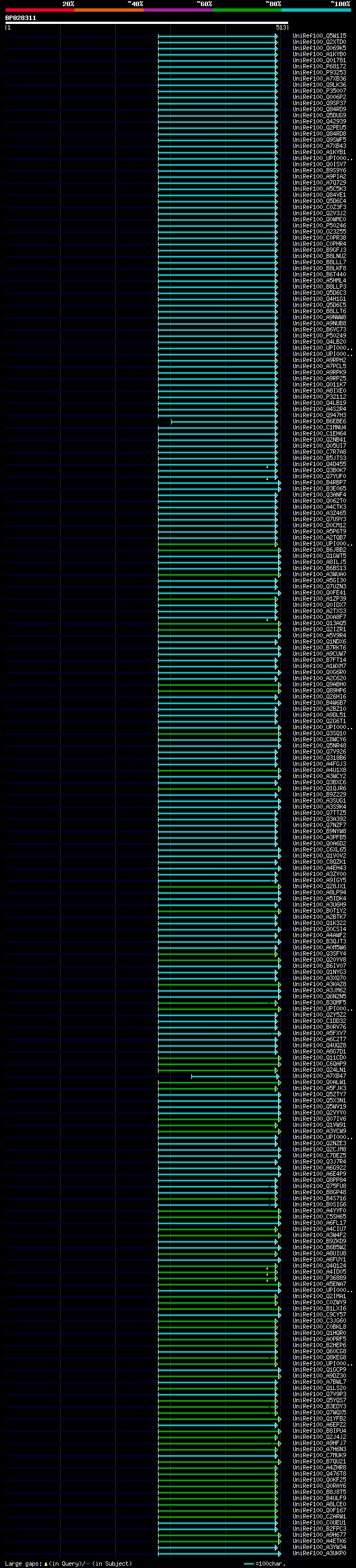Open hit UniRef100_Q7YUF0
356x1568 pixels.
tap(319, 477)
